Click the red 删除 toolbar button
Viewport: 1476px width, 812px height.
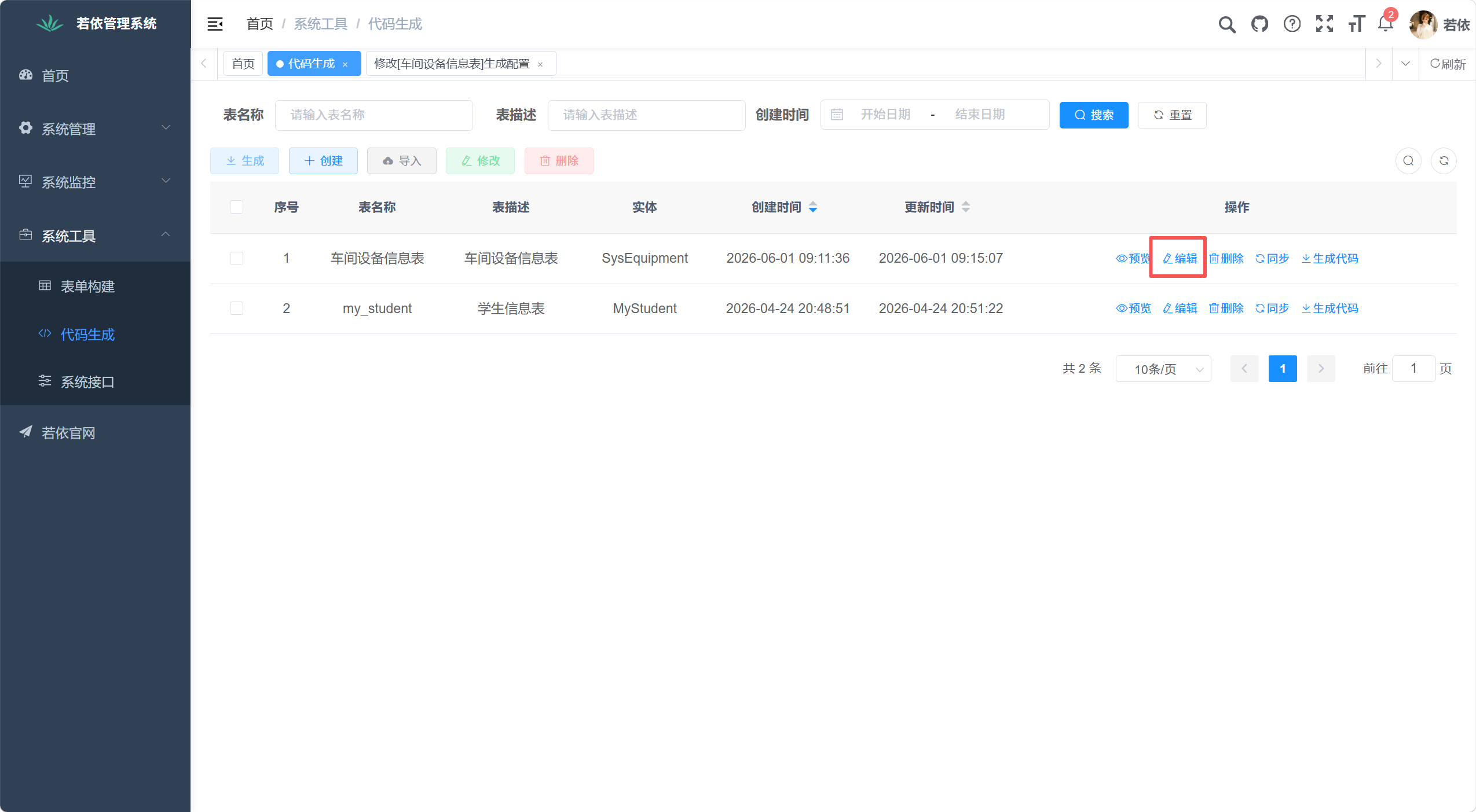[559, 161]
